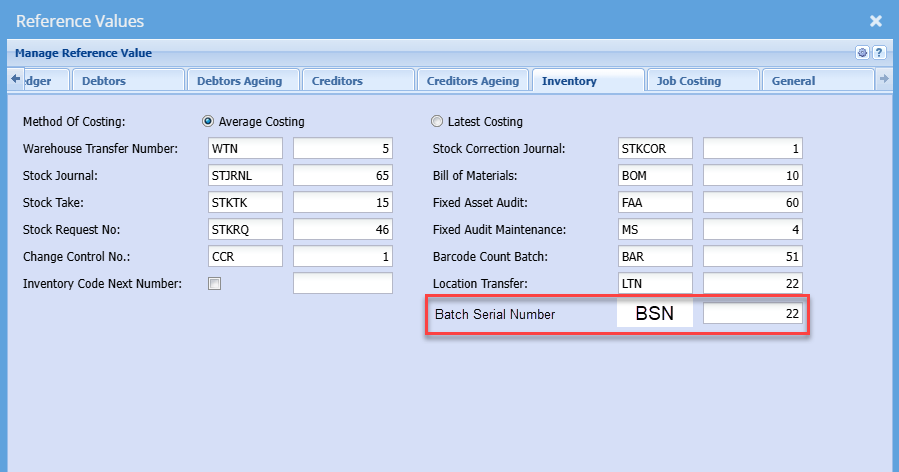The height and width of the screenshot is (472, 899).
Task: Click the Barcode Count Batch number field showing 51
Action: click(752, 257)
